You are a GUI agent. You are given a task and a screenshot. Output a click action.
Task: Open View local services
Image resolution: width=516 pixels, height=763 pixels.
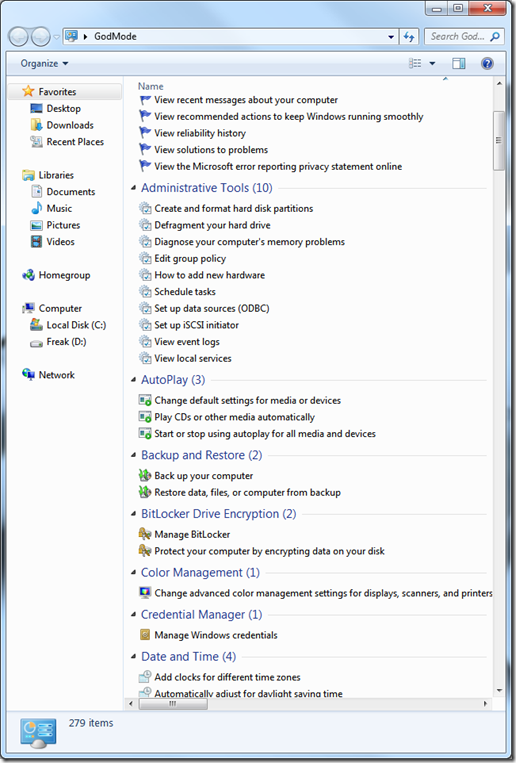pos(193,358)
